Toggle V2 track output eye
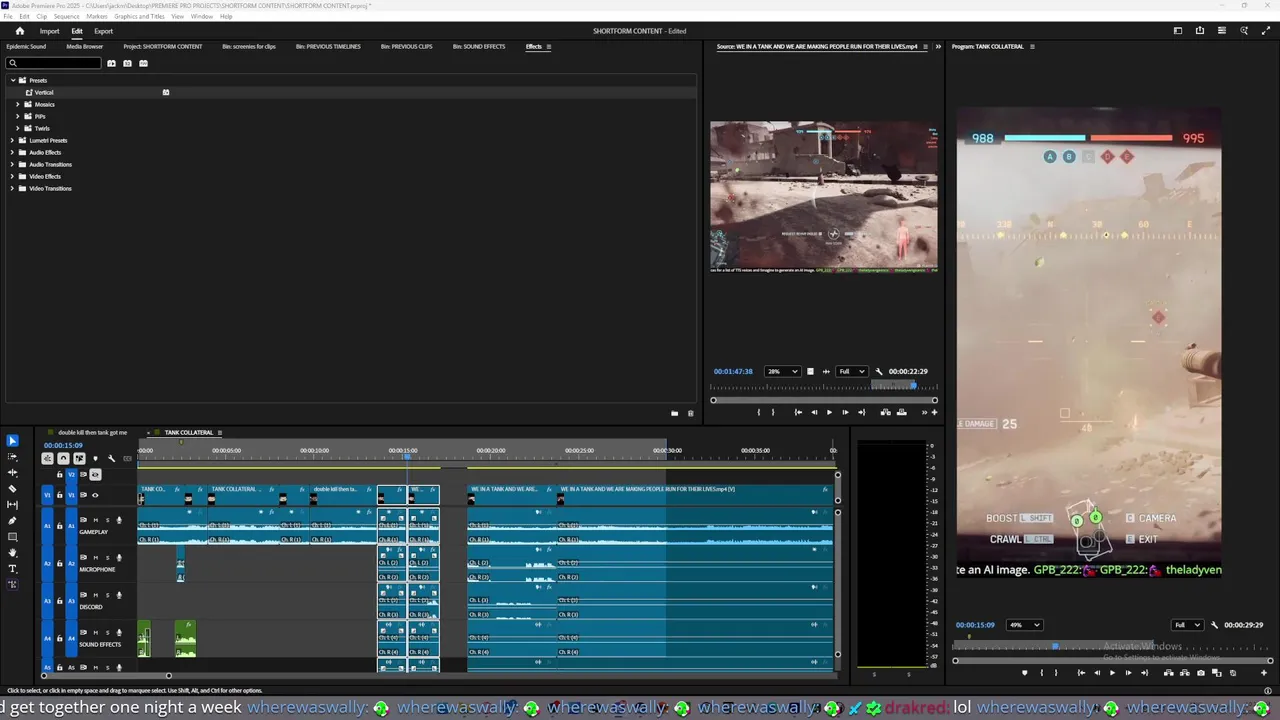 pyautogui.click(x=95, y=475)
